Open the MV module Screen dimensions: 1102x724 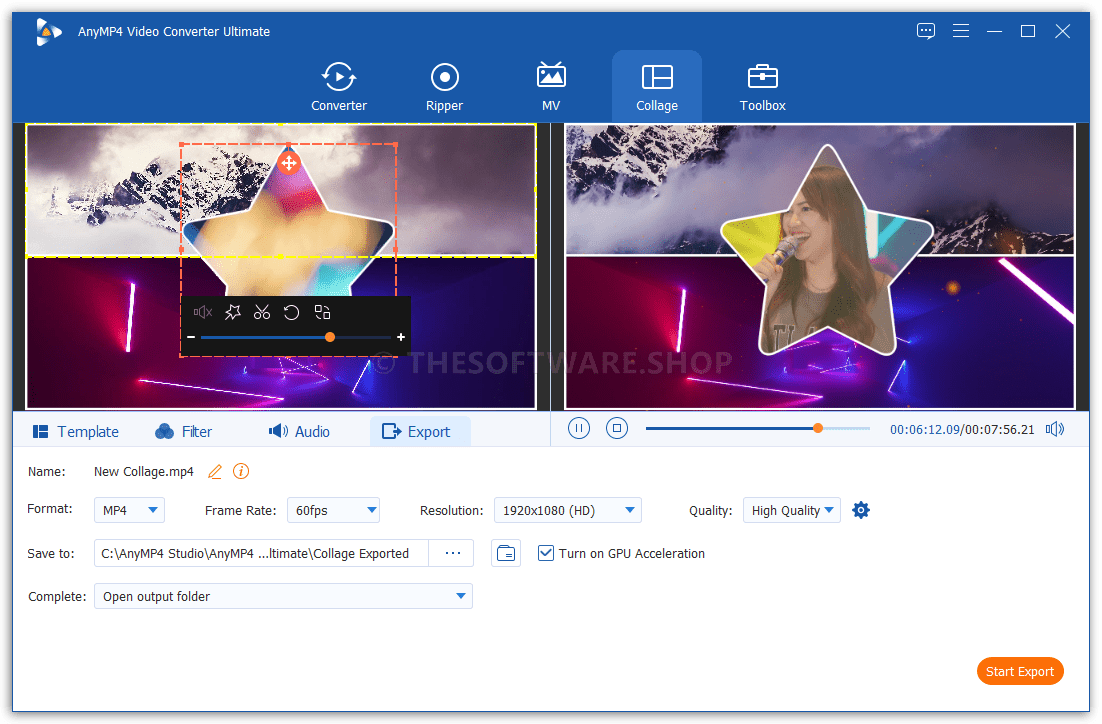click(551, 87)
